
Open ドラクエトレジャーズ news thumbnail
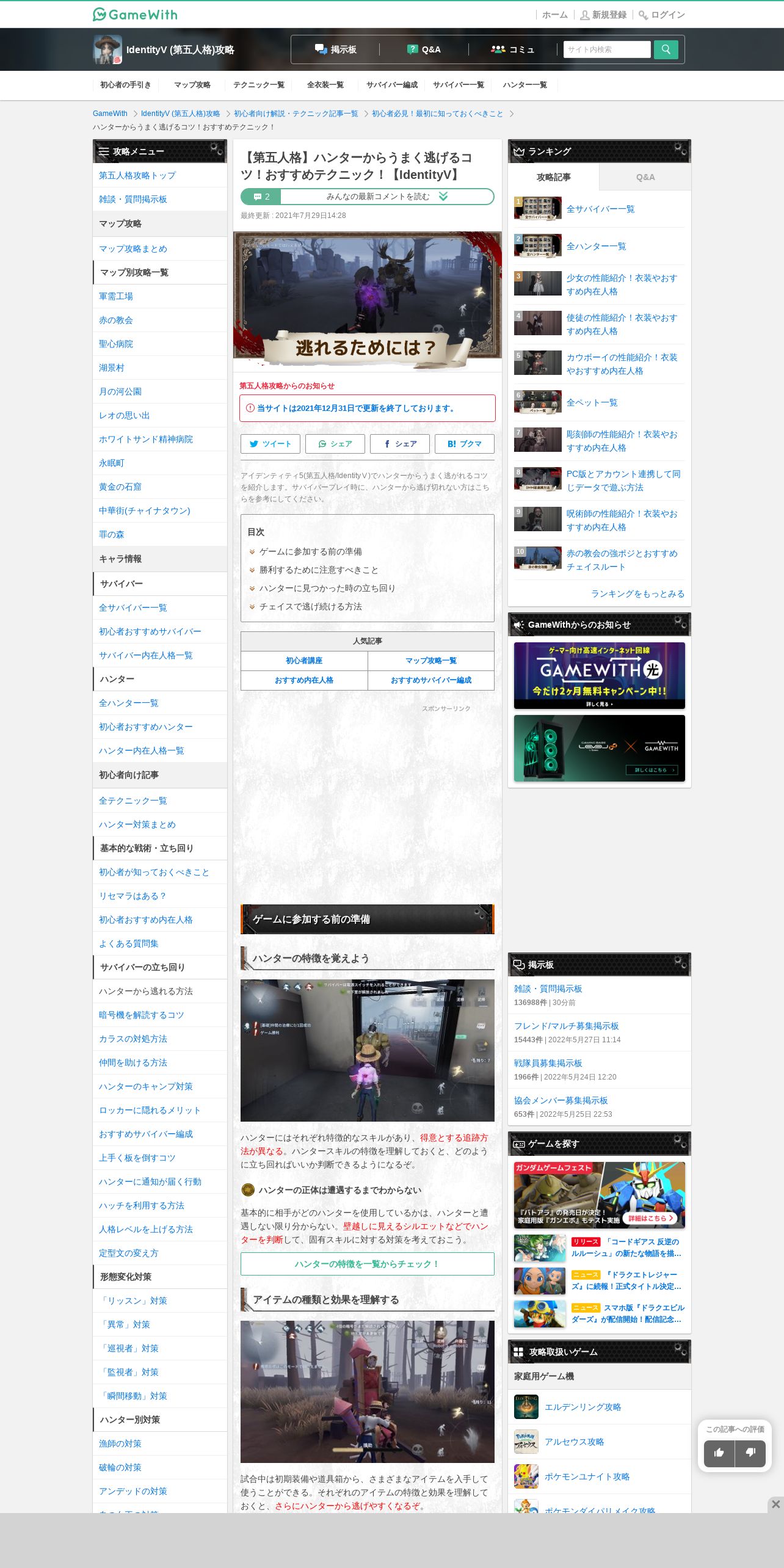pos(540,1282)
